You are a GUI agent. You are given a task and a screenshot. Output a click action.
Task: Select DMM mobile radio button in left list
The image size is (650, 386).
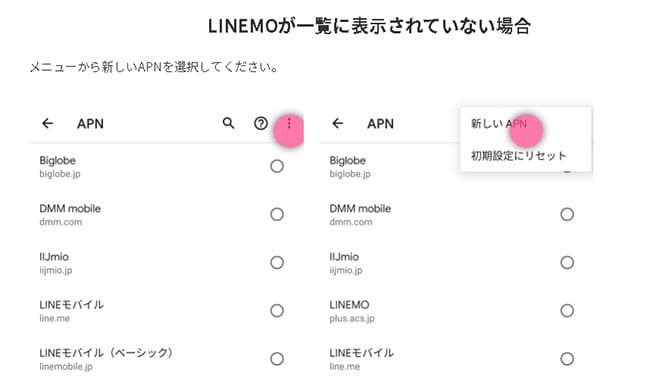(277, 214)
